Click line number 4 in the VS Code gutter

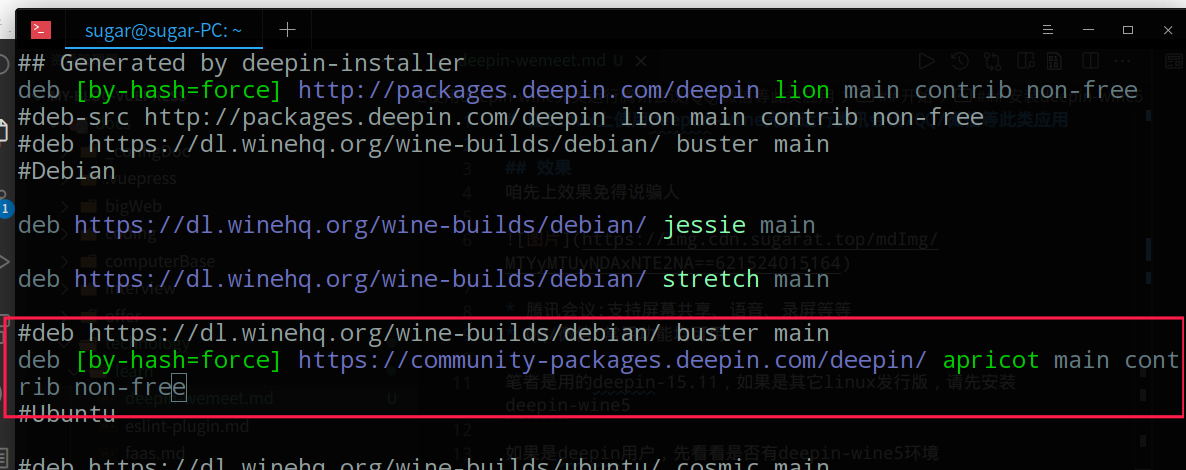(x=466, y=192)
